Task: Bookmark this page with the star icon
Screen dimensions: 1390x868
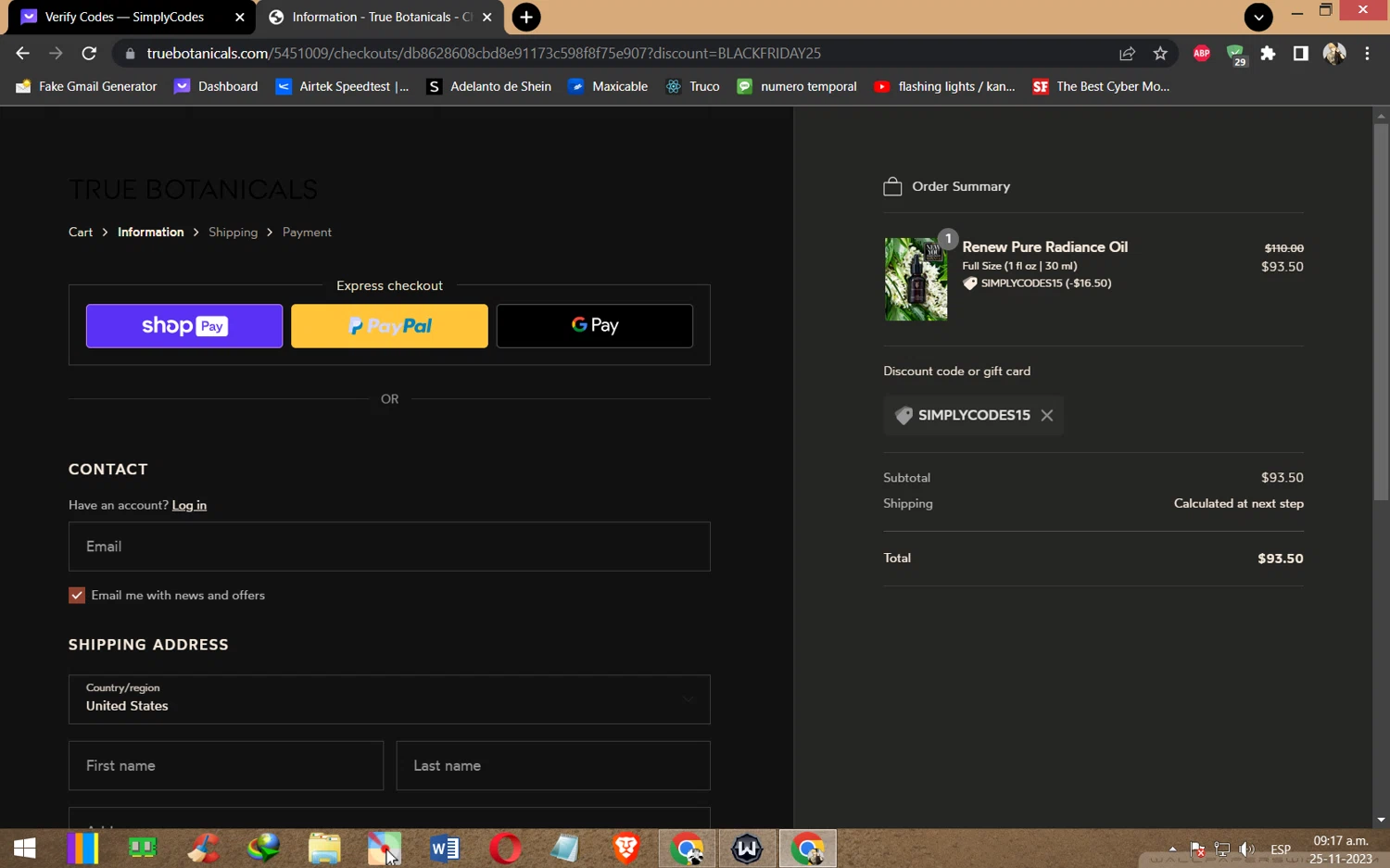Action: point(1160,54)
